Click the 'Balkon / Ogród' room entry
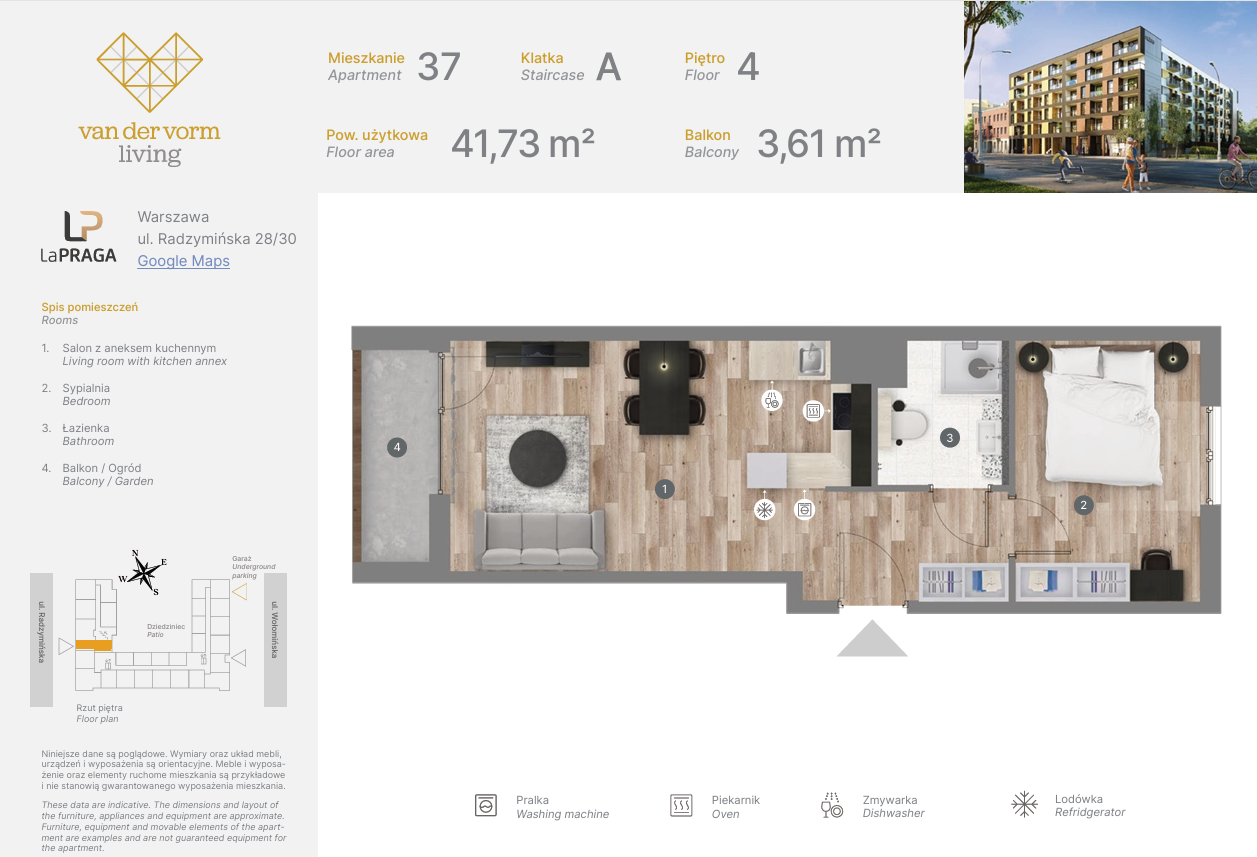 coord(102,468)
